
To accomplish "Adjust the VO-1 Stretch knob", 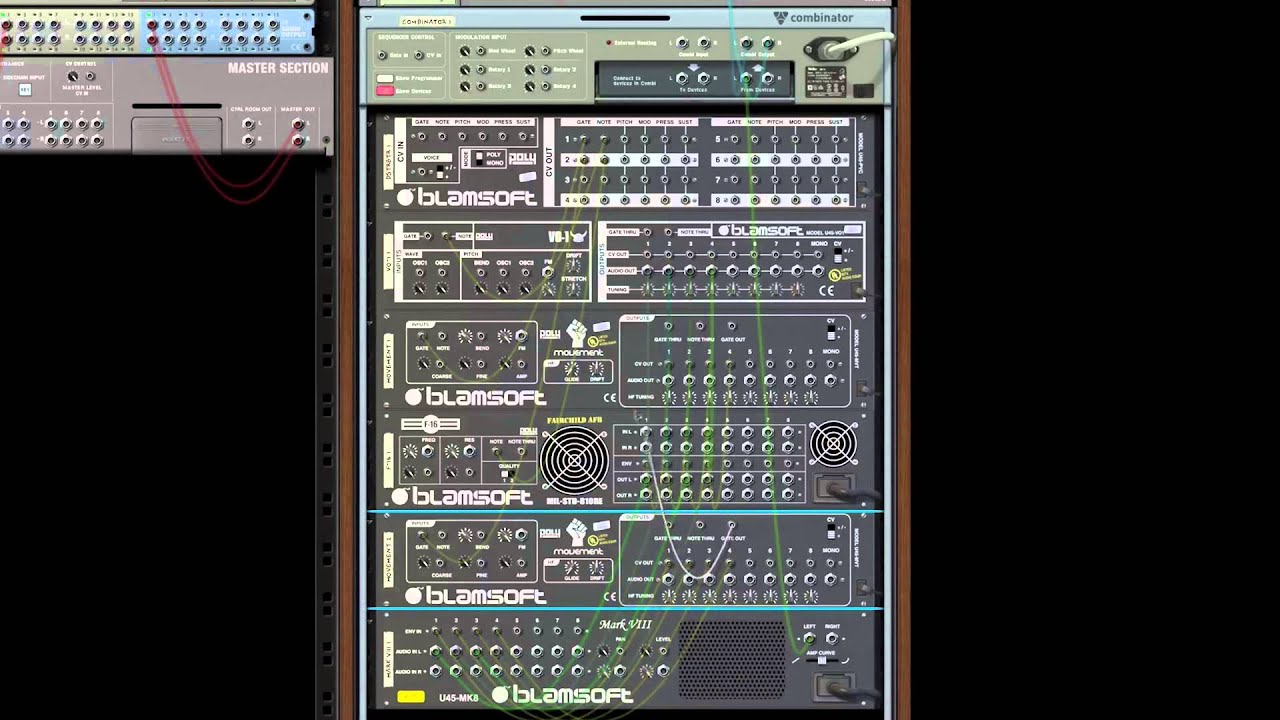I will click(x=573, y=289).
